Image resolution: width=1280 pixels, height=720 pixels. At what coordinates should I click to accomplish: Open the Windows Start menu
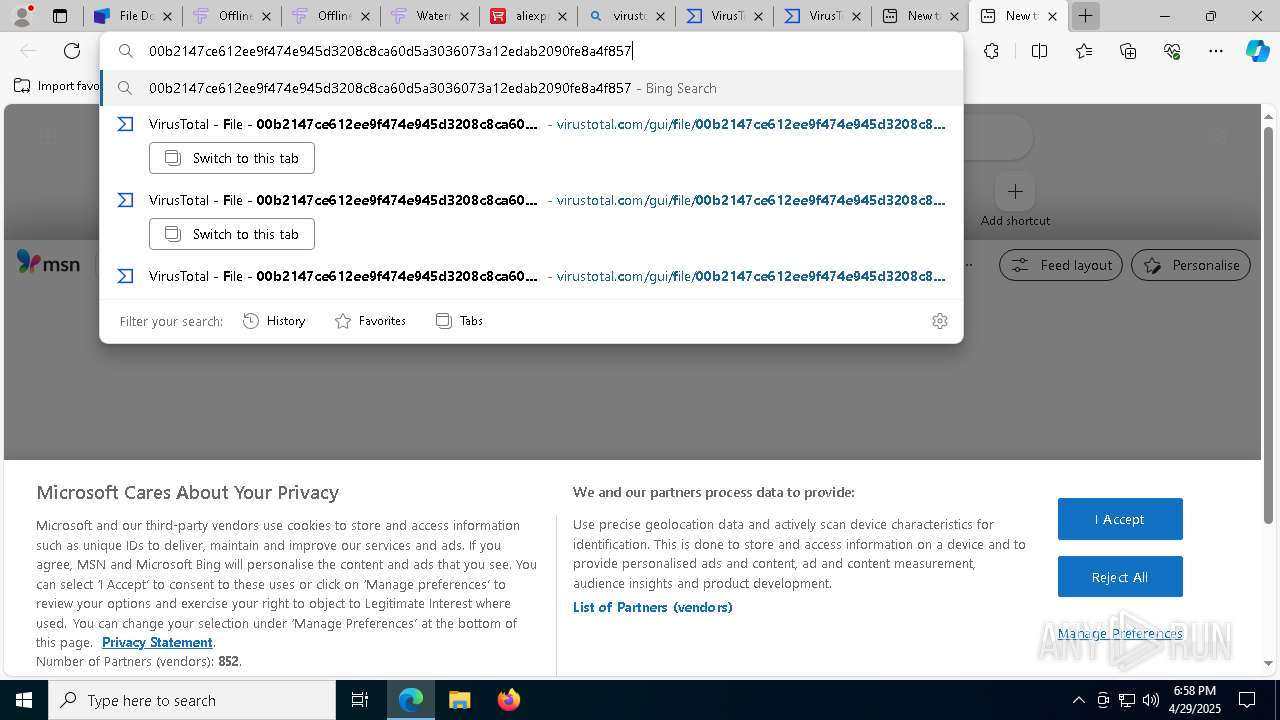coord(24,700)
